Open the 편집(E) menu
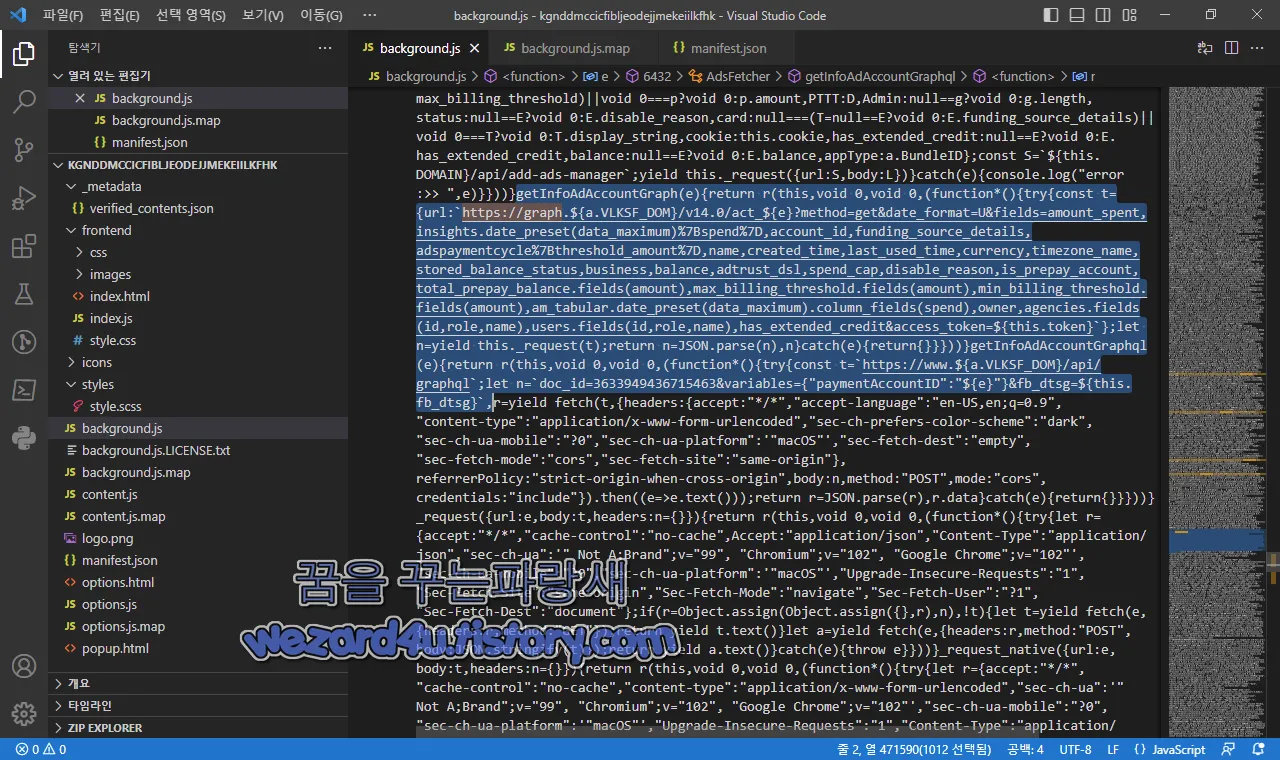Screen dimensions: 1280x760 [120, 15]
